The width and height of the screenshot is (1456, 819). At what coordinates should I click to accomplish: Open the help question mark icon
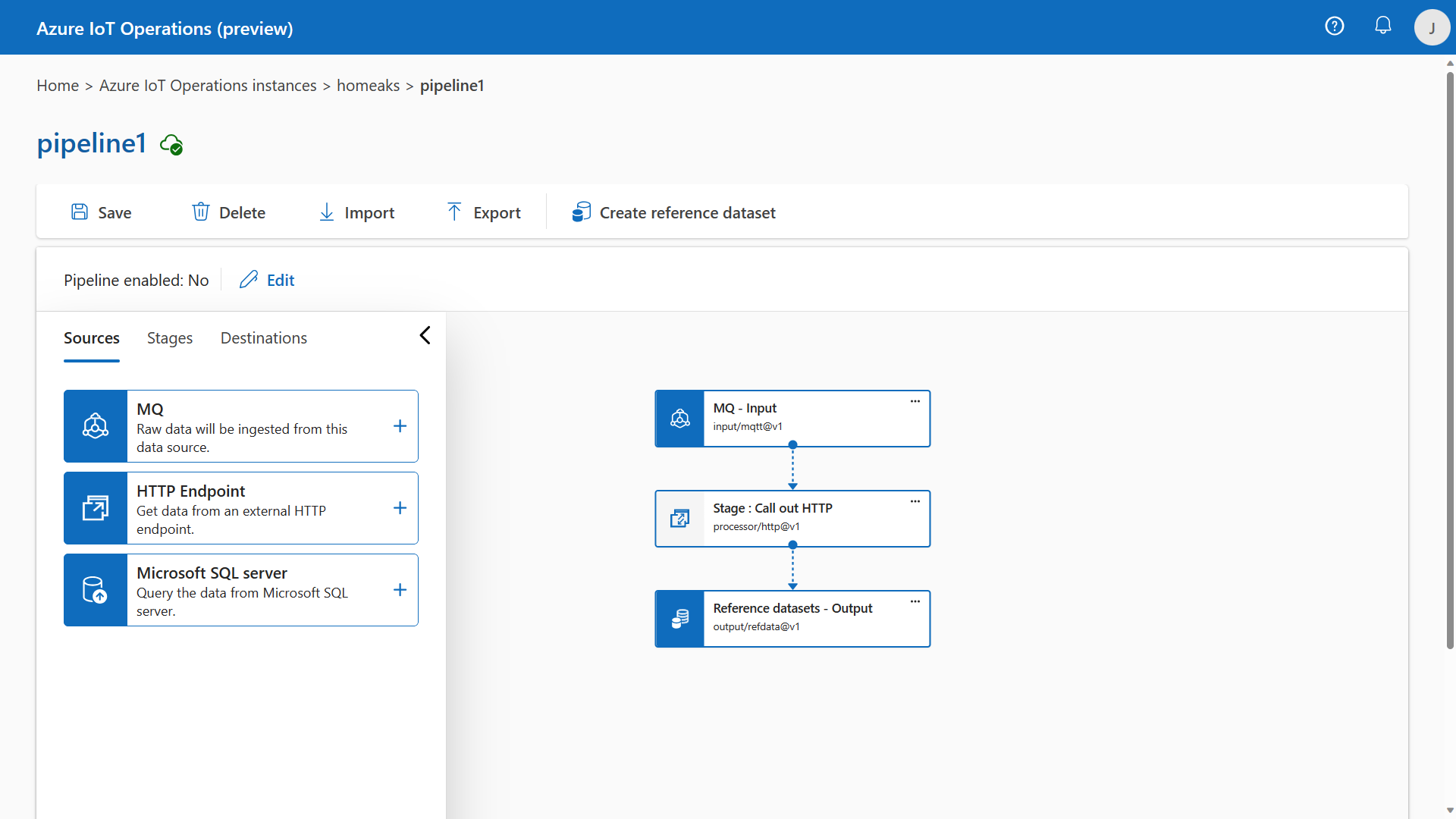(1335, 27)
